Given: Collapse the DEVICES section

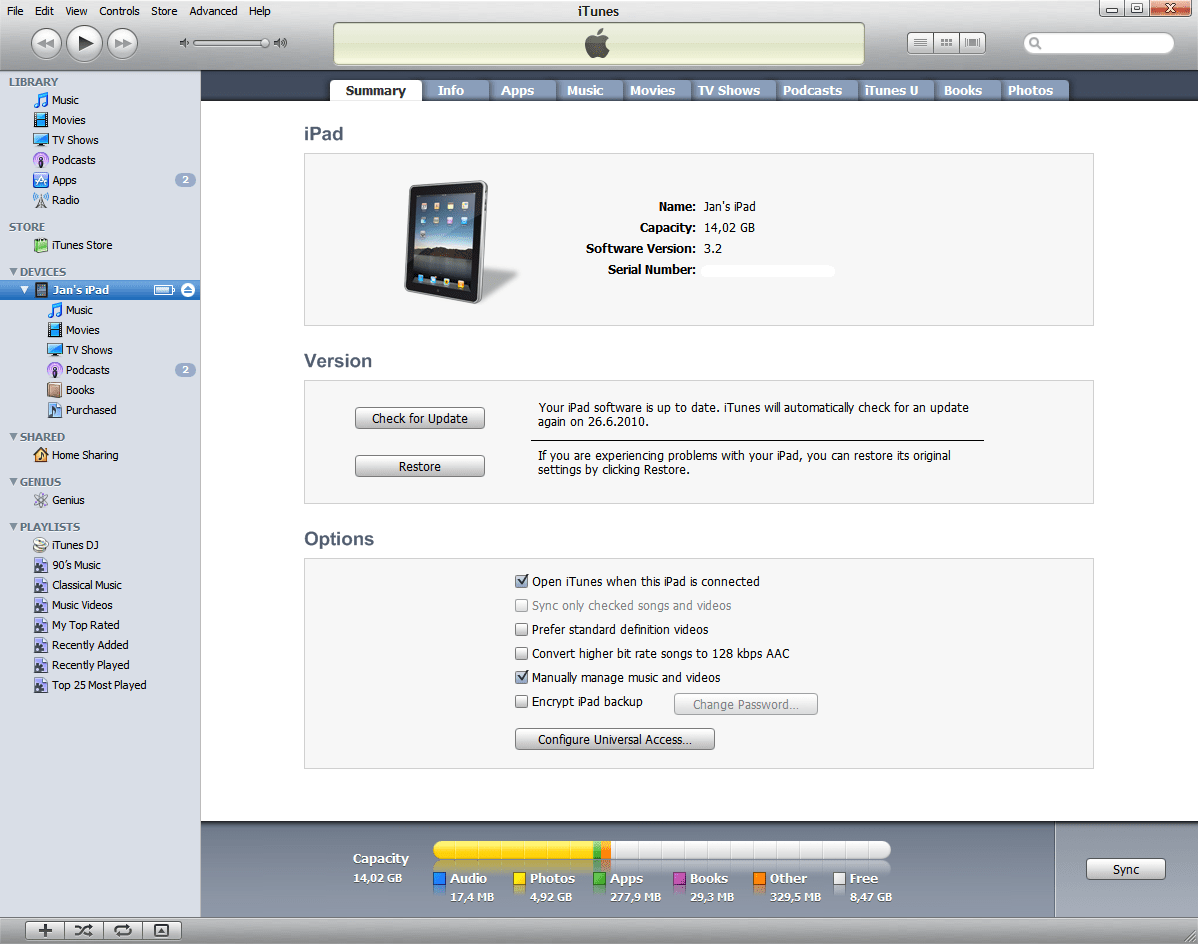Looking at the screenshot, I should click(13, 272).
